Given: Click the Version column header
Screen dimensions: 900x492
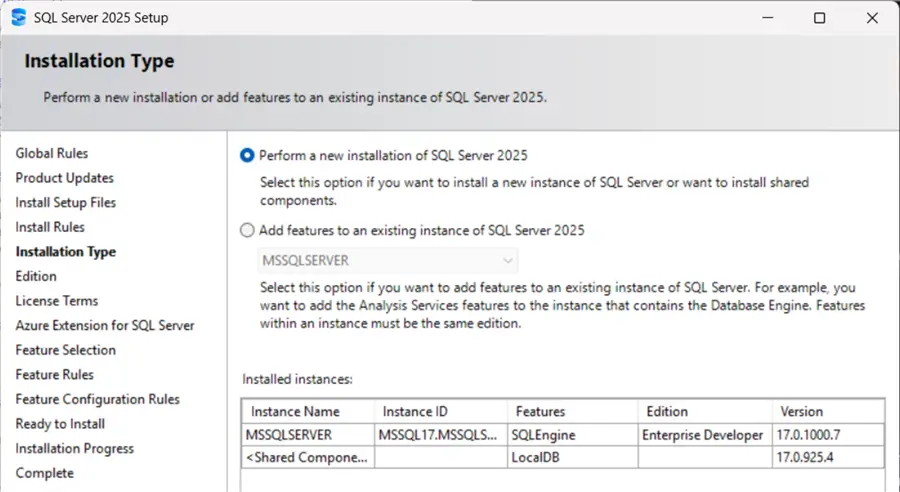Looking at the screenshot, I should 828,412.
